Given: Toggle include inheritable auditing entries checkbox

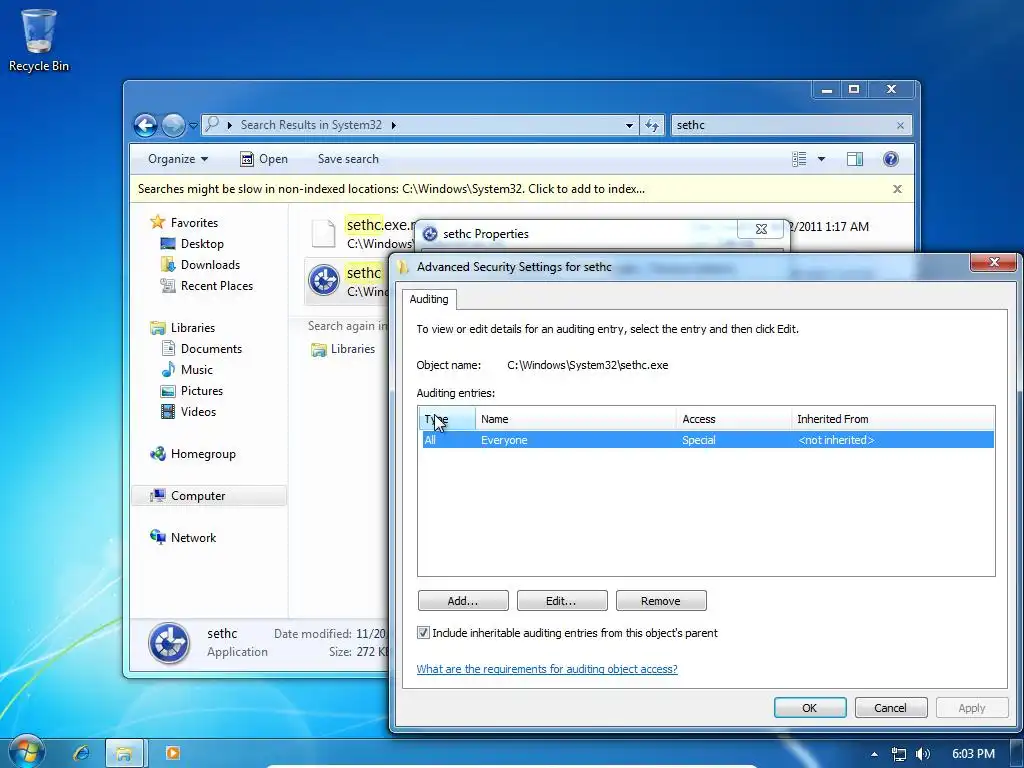Looking at the screenshot, I should click(423, 633).
